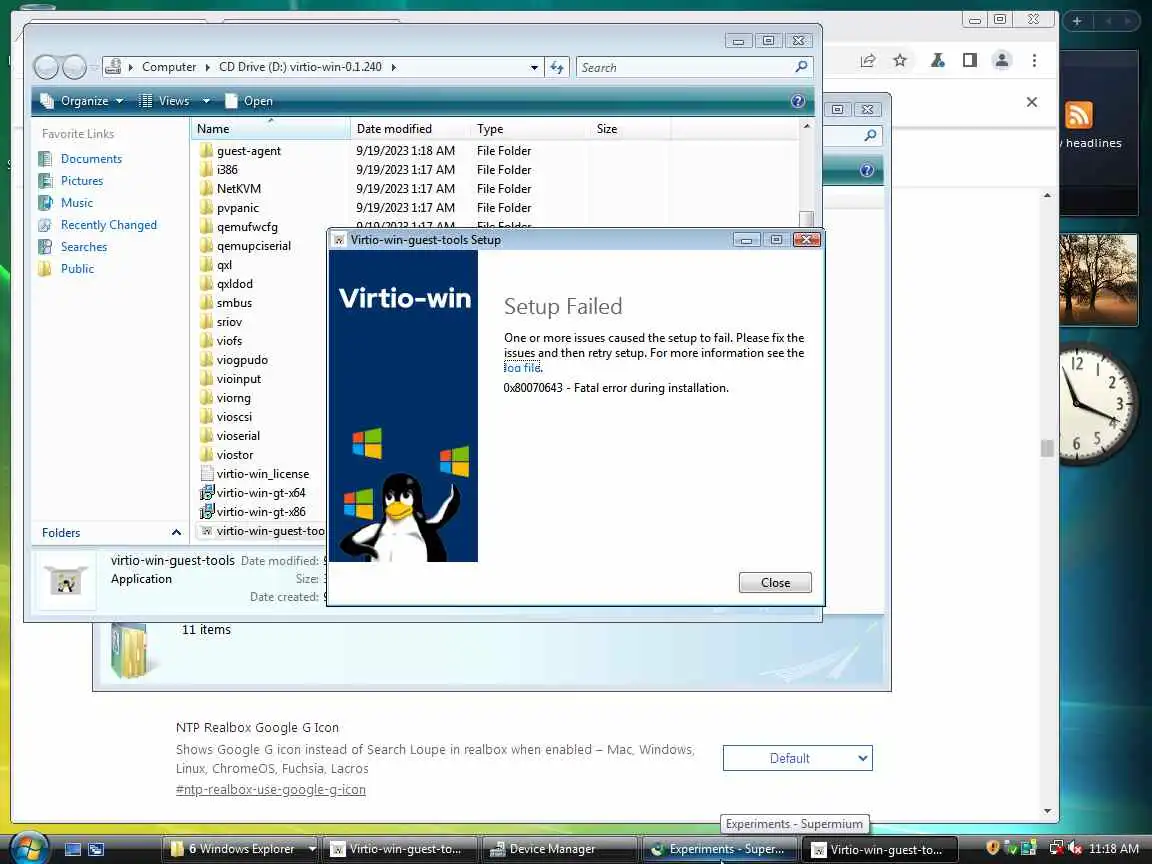This screenshot has width=1152, height=864.
Task: Click the Open toolbar button
Action: pos(249,101)
